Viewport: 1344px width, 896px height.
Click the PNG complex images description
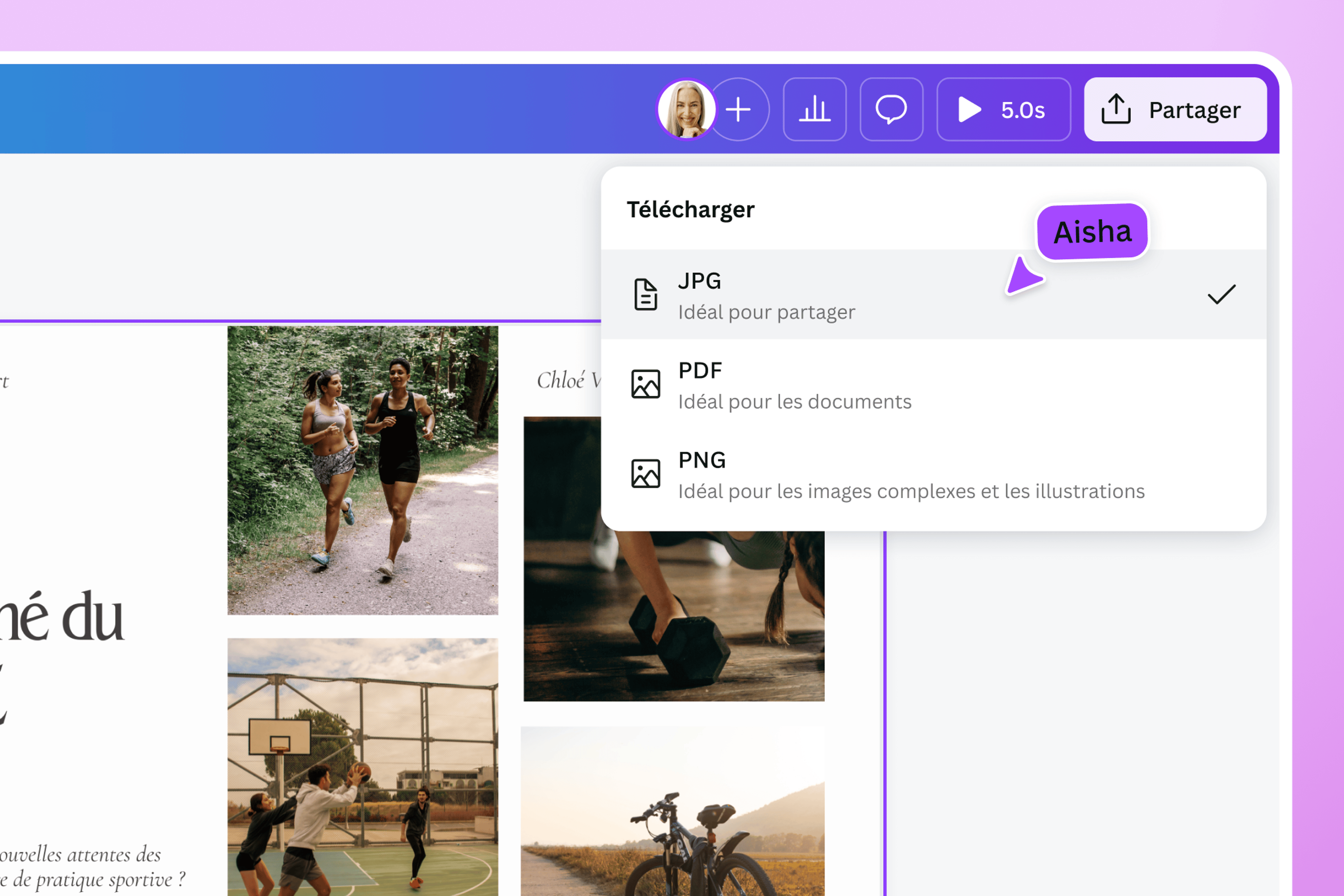911,491
